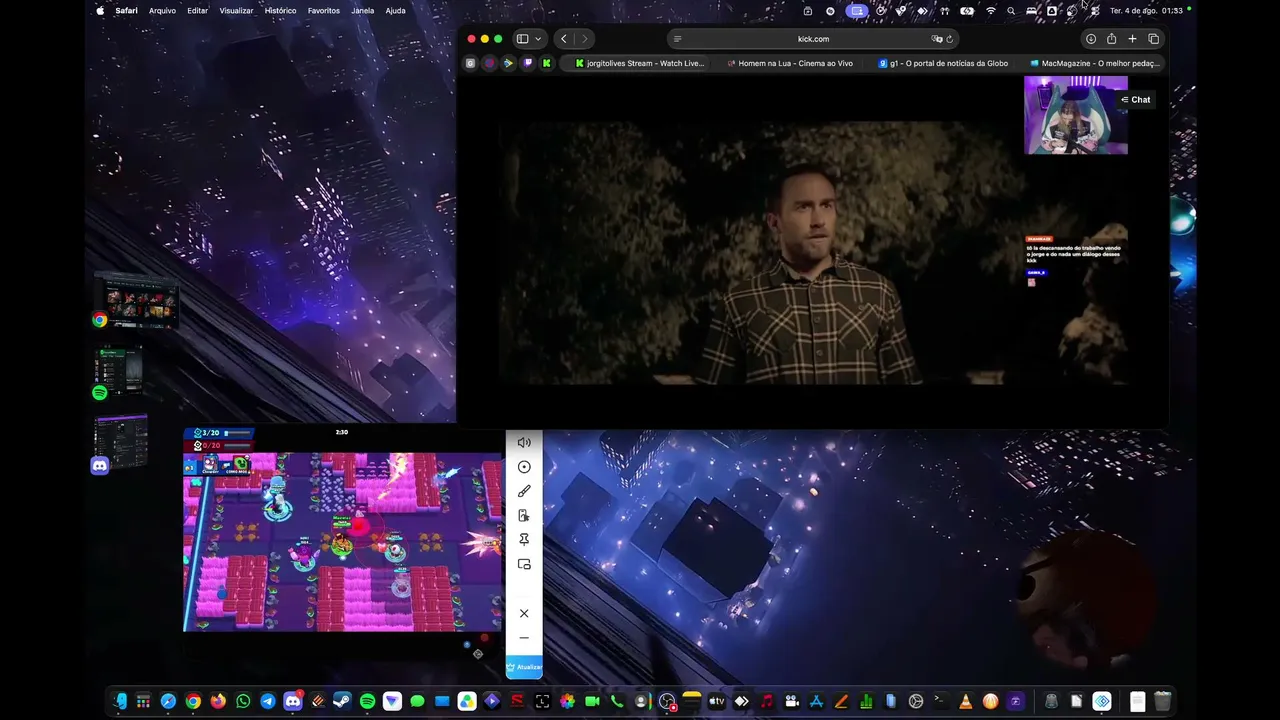Click the kick.com address bar

click(813, 39)
